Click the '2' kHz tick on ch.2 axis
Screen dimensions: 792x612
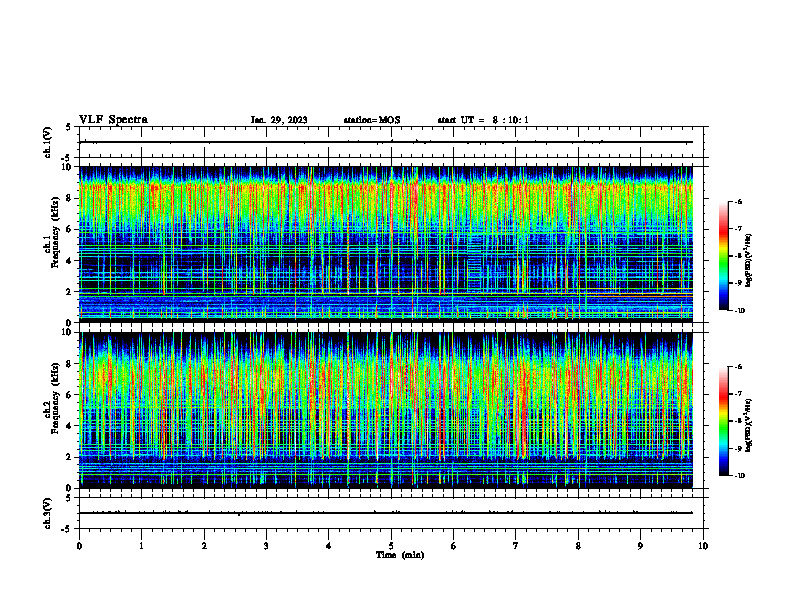click(69, 457)
